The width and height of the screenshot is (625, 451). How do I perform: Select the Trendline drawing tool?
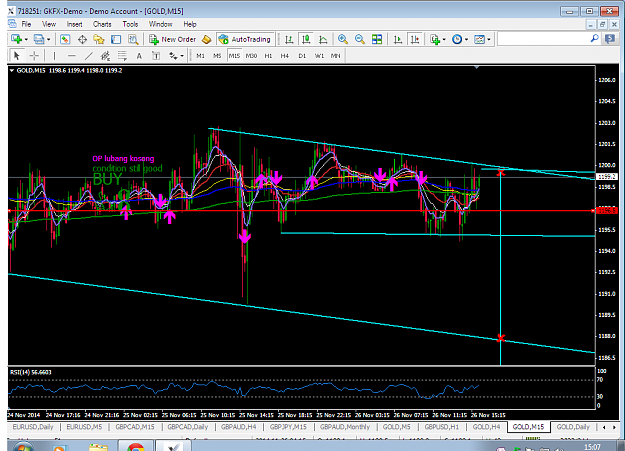(x=88, y=55)
